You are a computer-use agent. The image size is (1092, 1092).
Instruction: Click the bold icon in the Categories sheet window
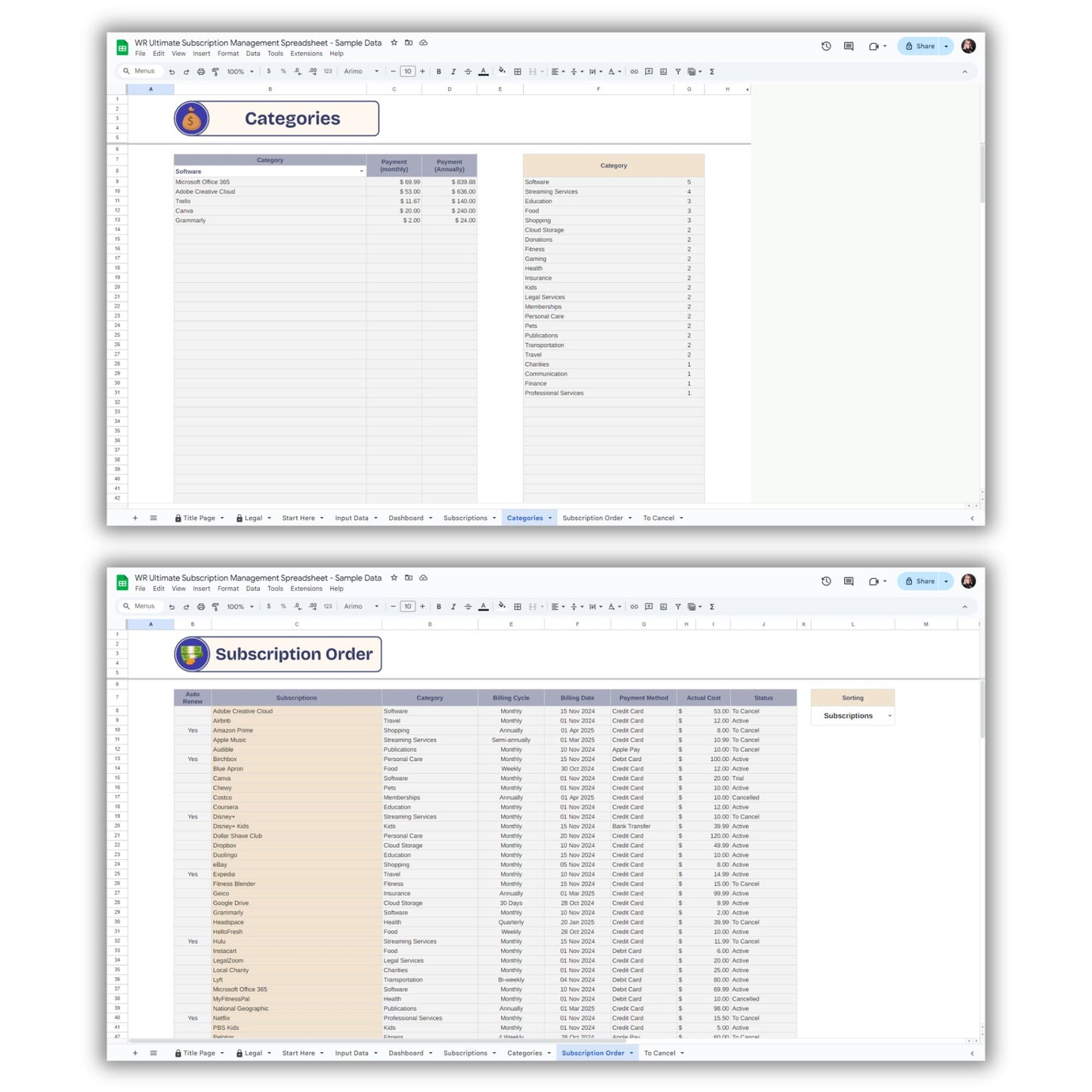click(x=439, y=72)
